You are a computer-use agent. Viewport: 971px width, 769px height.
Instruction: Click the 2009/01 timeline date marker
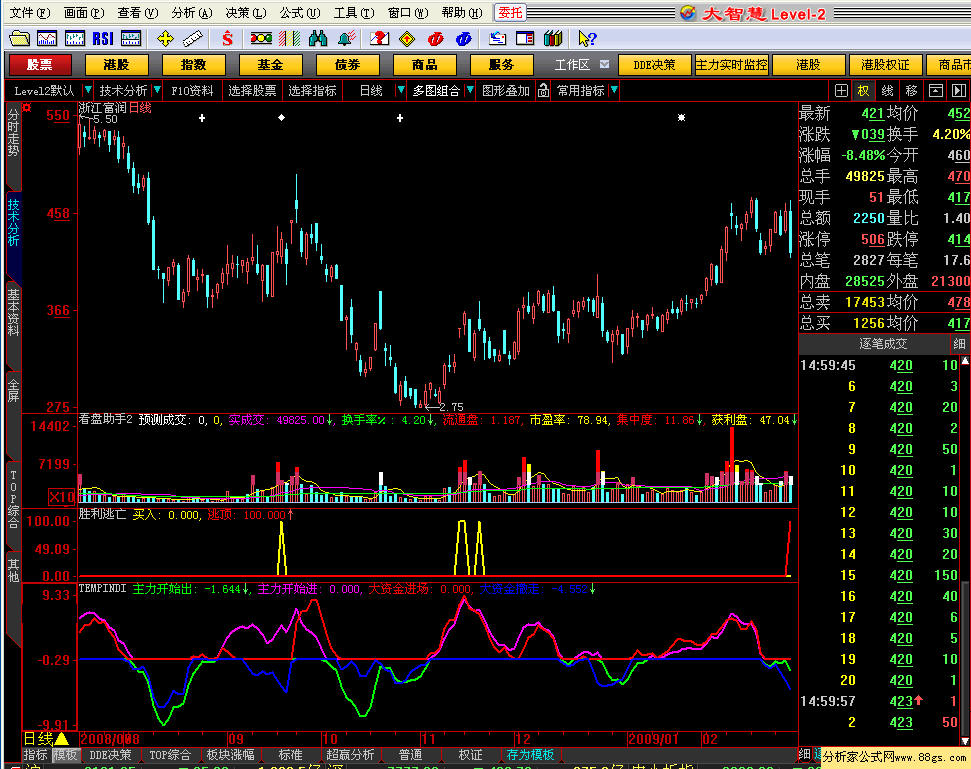pos(652,739)
